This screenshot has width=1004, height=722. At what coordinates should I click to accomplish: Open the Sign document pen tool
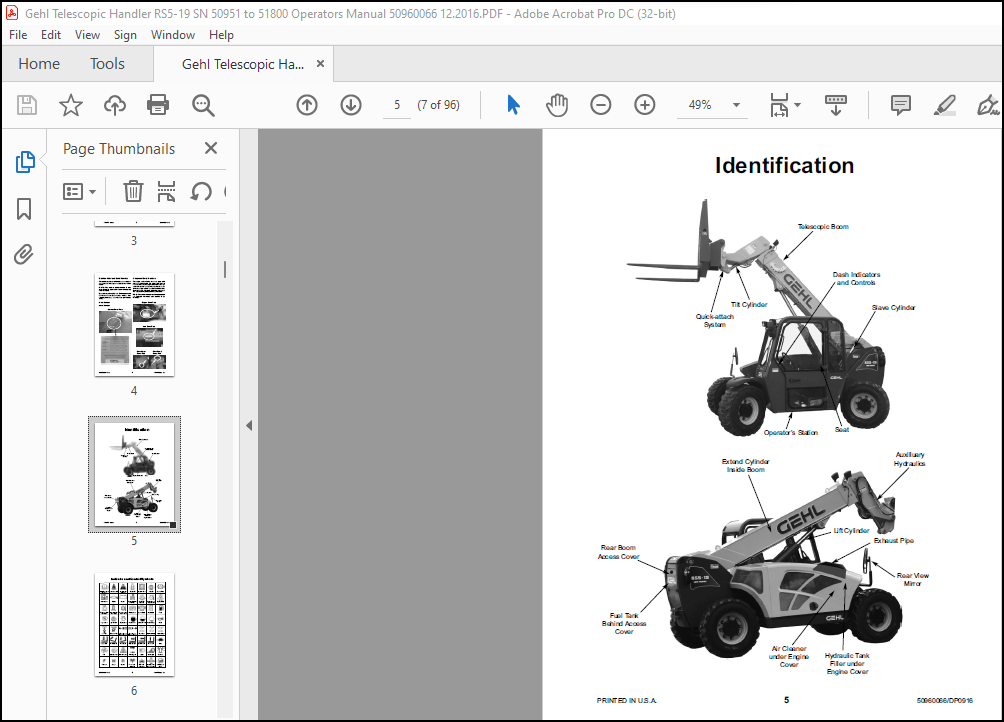(x=988, y=105)
